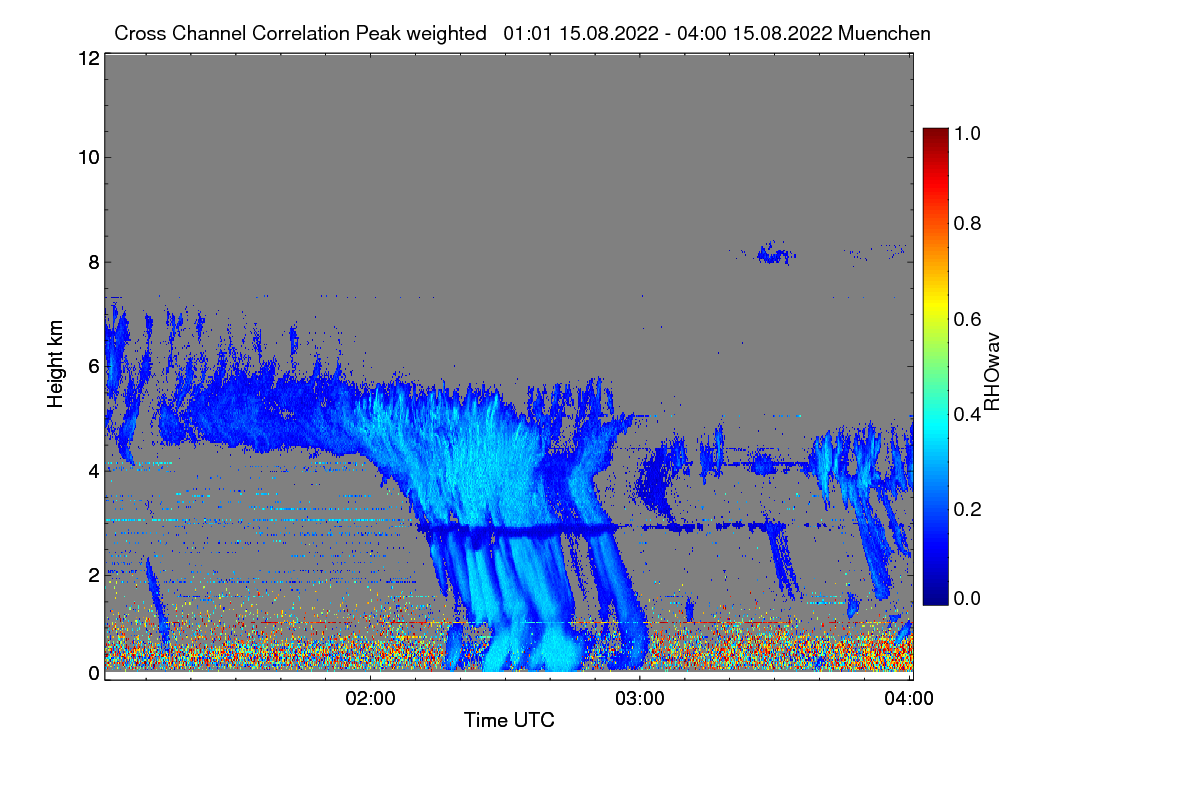Click the height axis label '12'
The width and height of the screenshot is (1200, 800).
[87, 59]
